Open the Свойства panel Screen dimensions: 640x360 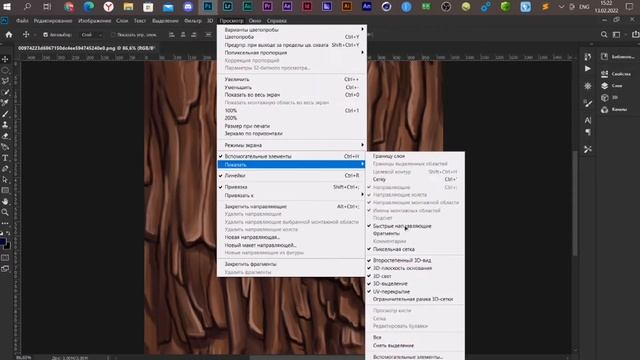(x=616, y=74)
